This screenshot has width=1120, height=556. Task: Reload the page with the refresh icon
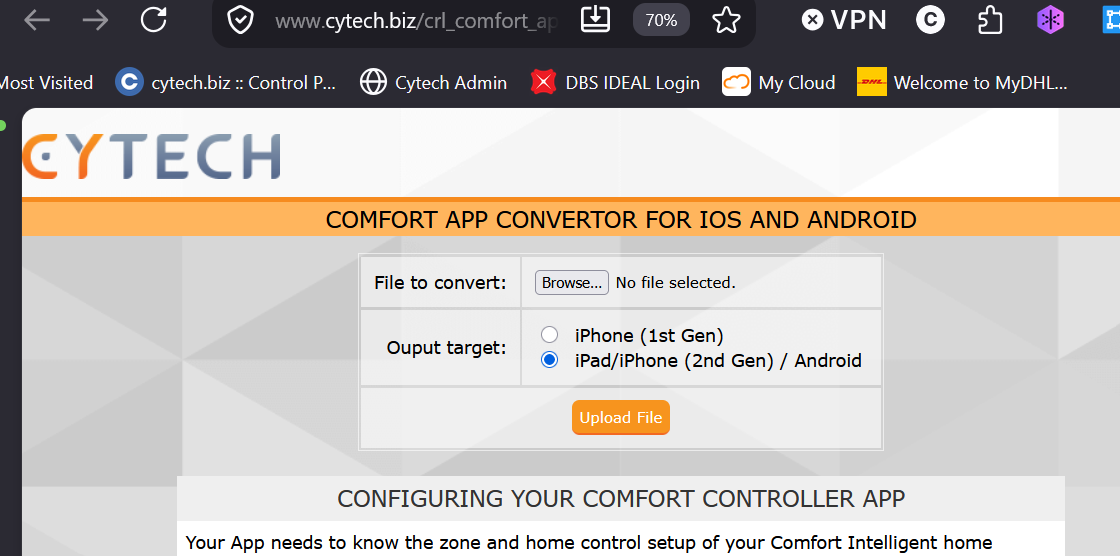coord(154,20)
